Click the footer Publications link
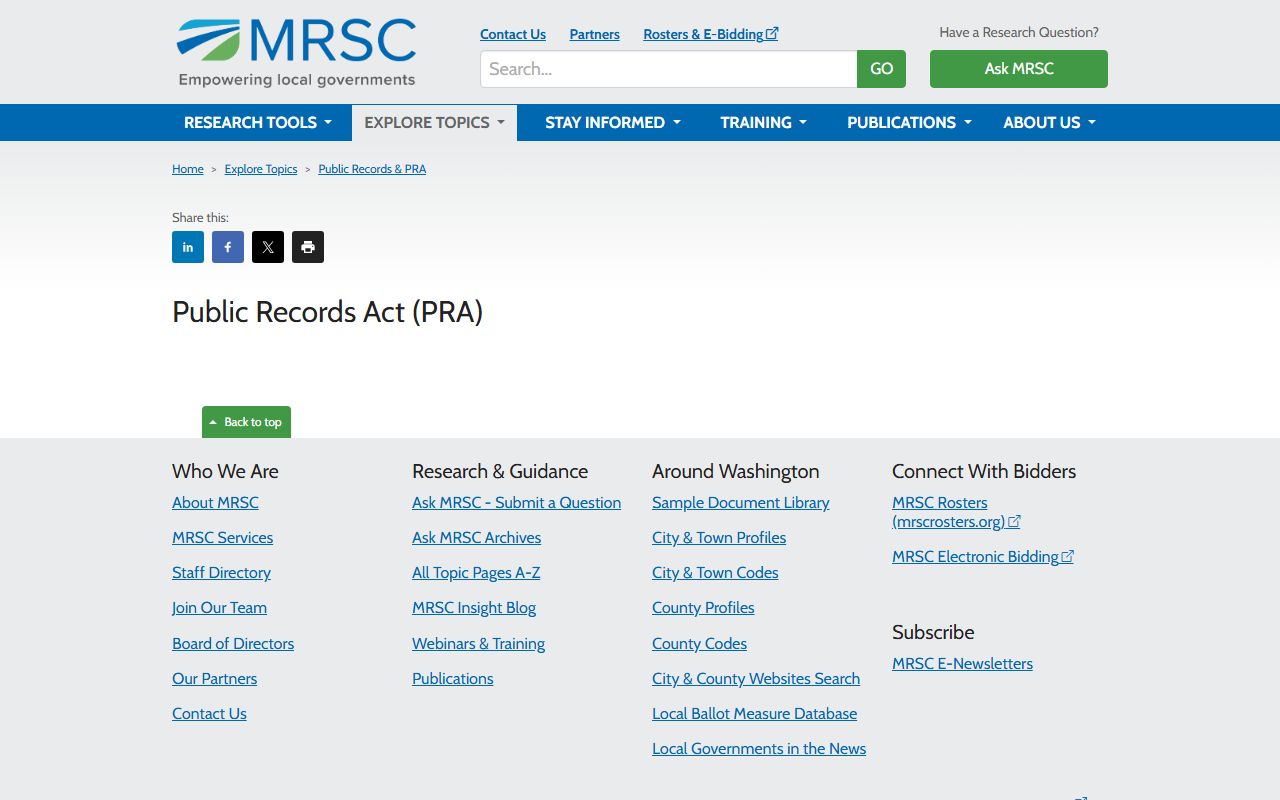Viewport: 1280px width, 800px height. [452, 679]
